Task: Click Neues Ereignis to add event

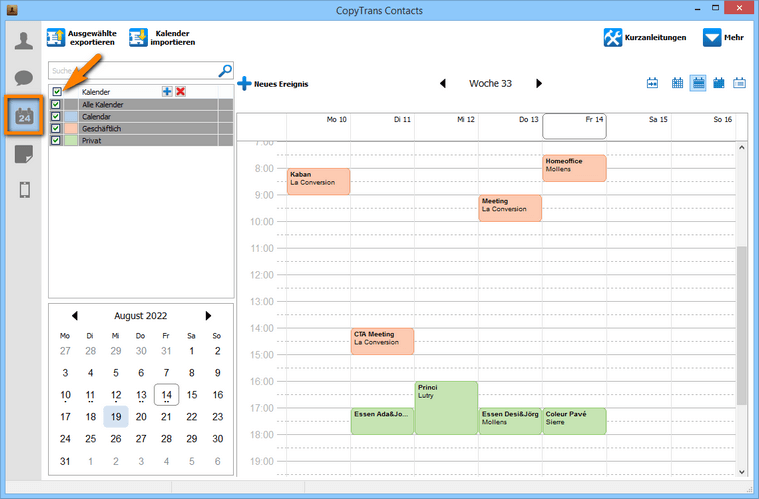Action: (273, 84)
